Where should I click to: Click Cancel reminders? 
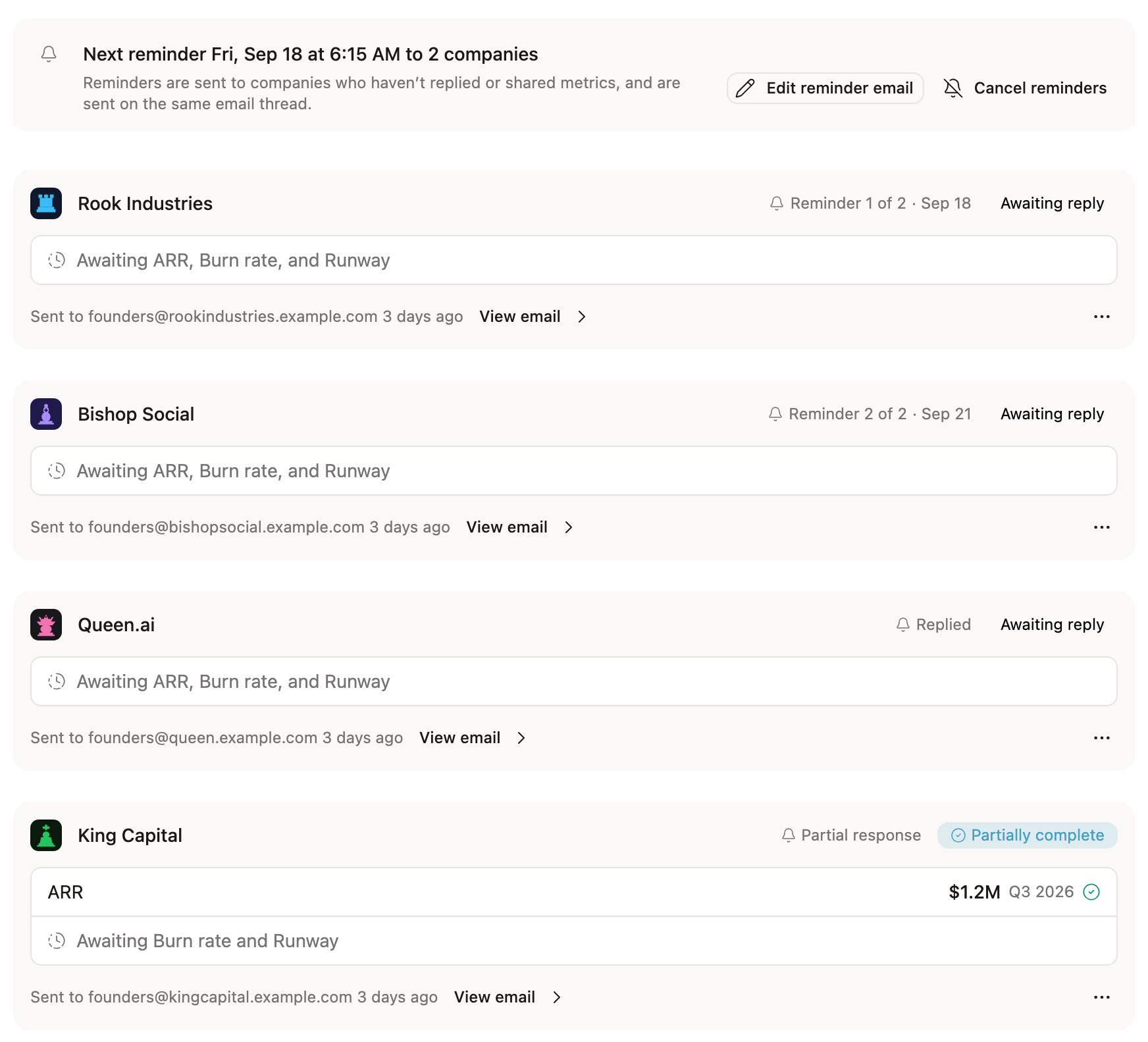tap(1024, 88)
